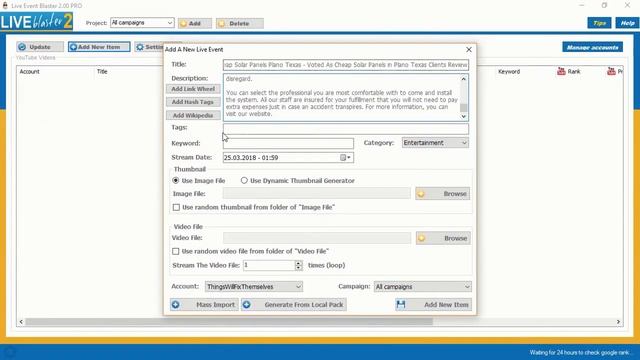
Task: Open the Help button
Action: 627,23
